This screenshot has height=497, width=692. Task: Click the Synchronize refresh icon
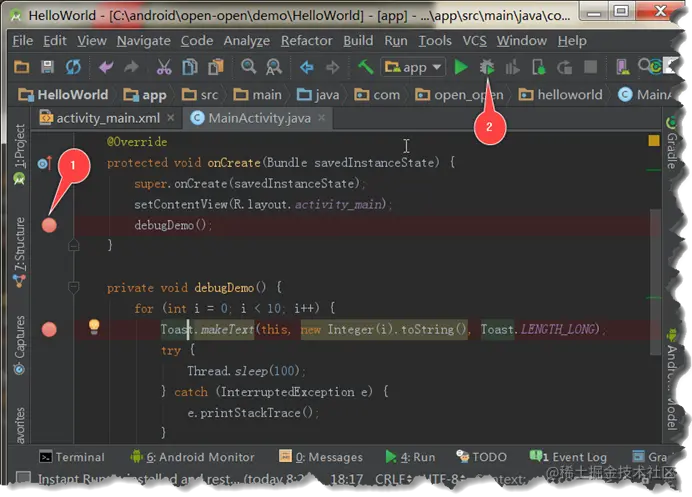click(x=73, y=67)
